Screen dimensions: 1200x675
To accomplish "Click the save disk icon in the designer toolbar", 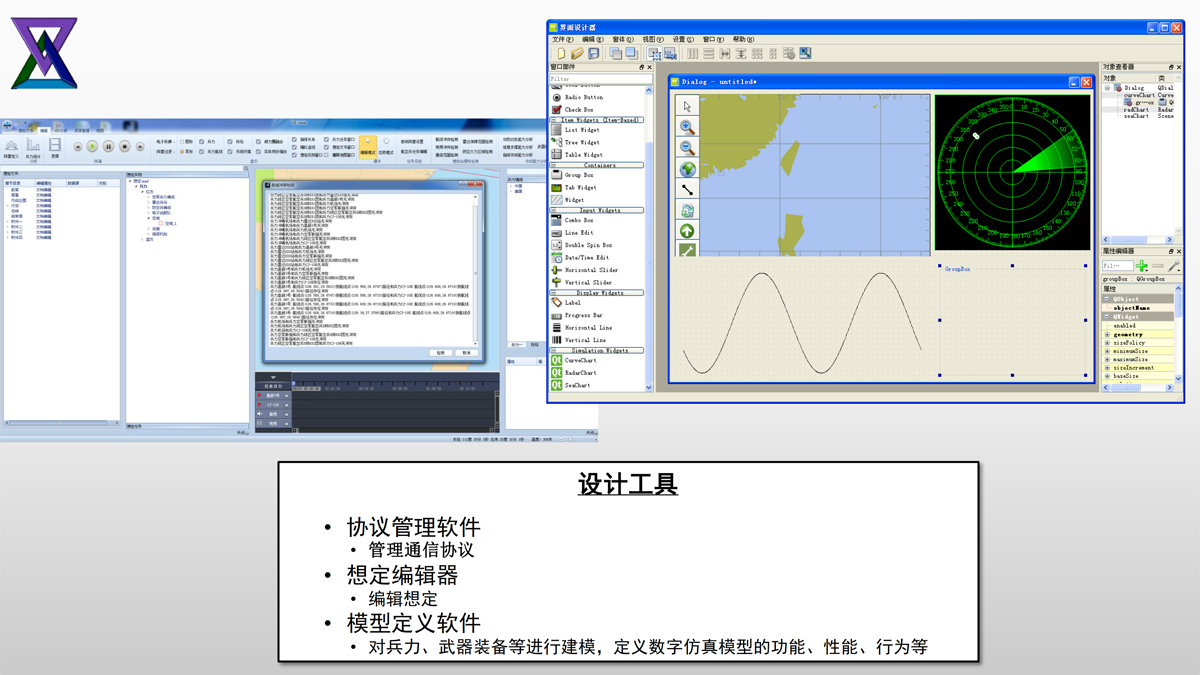I will [x=593, y=53].
